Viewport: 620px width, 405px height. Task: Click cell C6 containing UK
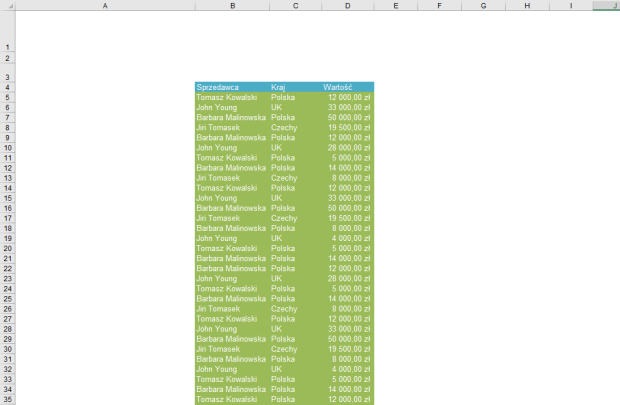(x=294, y=107)
